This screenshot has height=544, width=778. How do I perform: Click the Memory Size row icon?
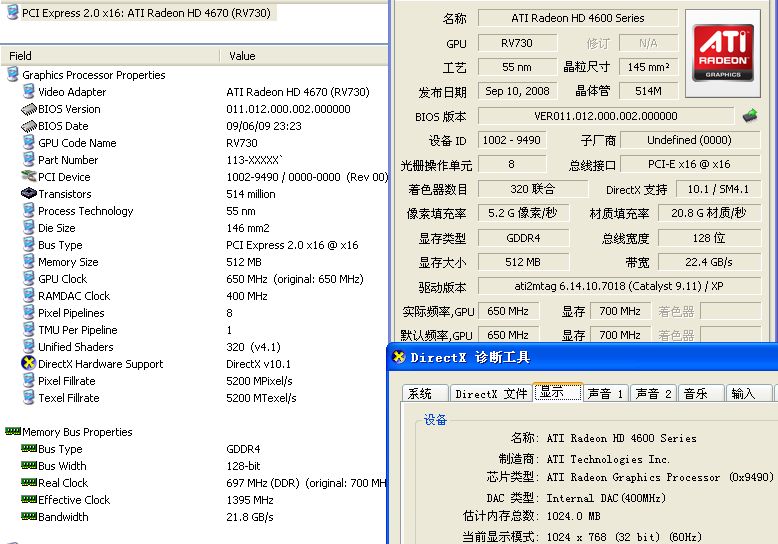point(29,262)
